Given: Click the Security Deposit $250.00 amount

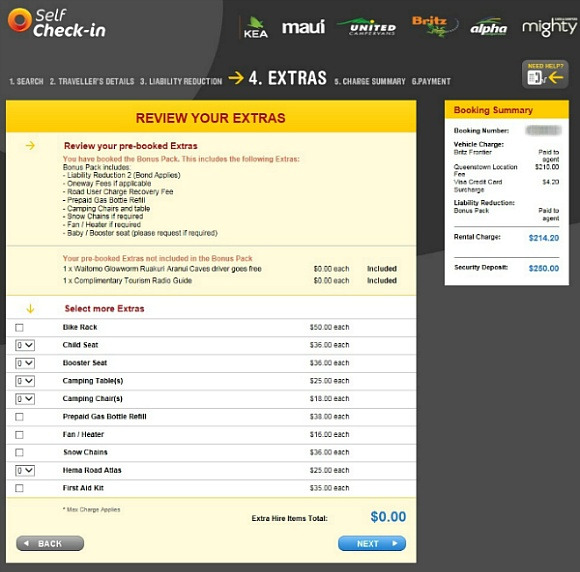Looking at the screenshot, I should click(544, 268).
